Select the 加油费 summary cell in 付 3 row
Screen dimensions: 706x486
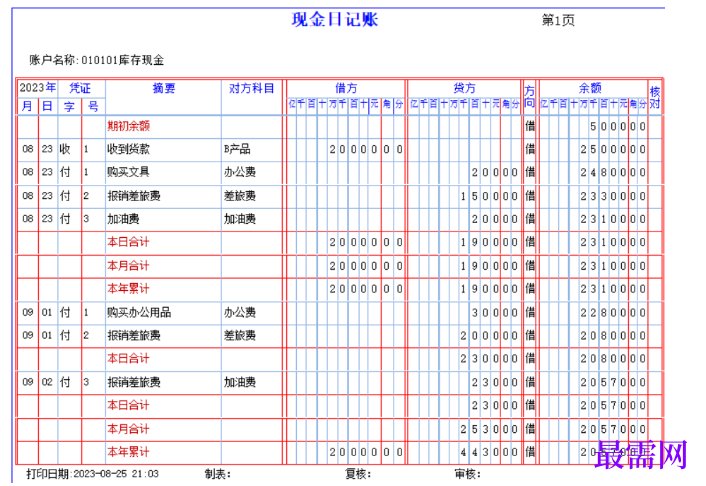pyautogui.click(x=123, y=219)
